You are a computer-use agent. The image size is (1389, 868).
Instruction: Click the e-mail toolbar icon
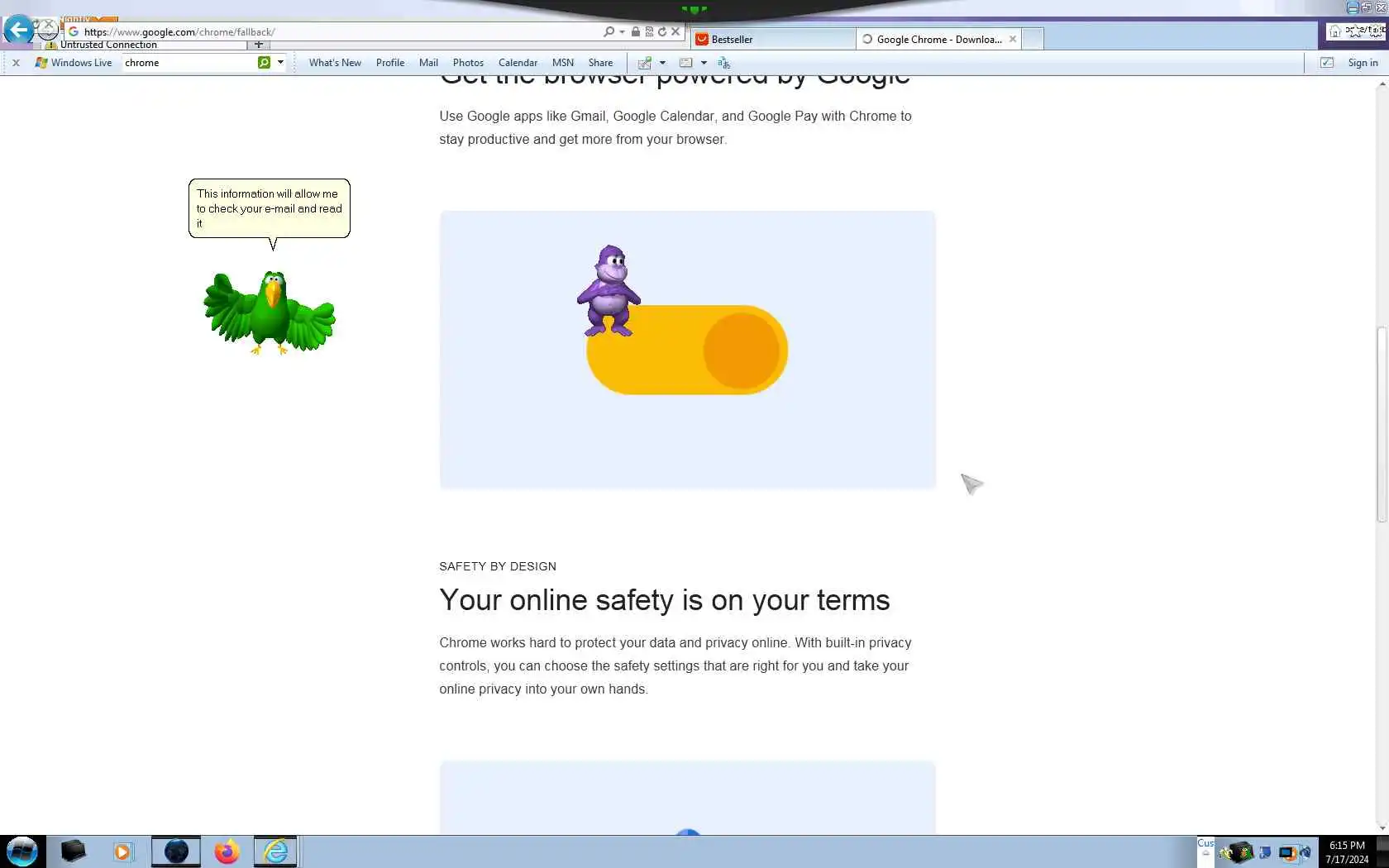point(685,63)
